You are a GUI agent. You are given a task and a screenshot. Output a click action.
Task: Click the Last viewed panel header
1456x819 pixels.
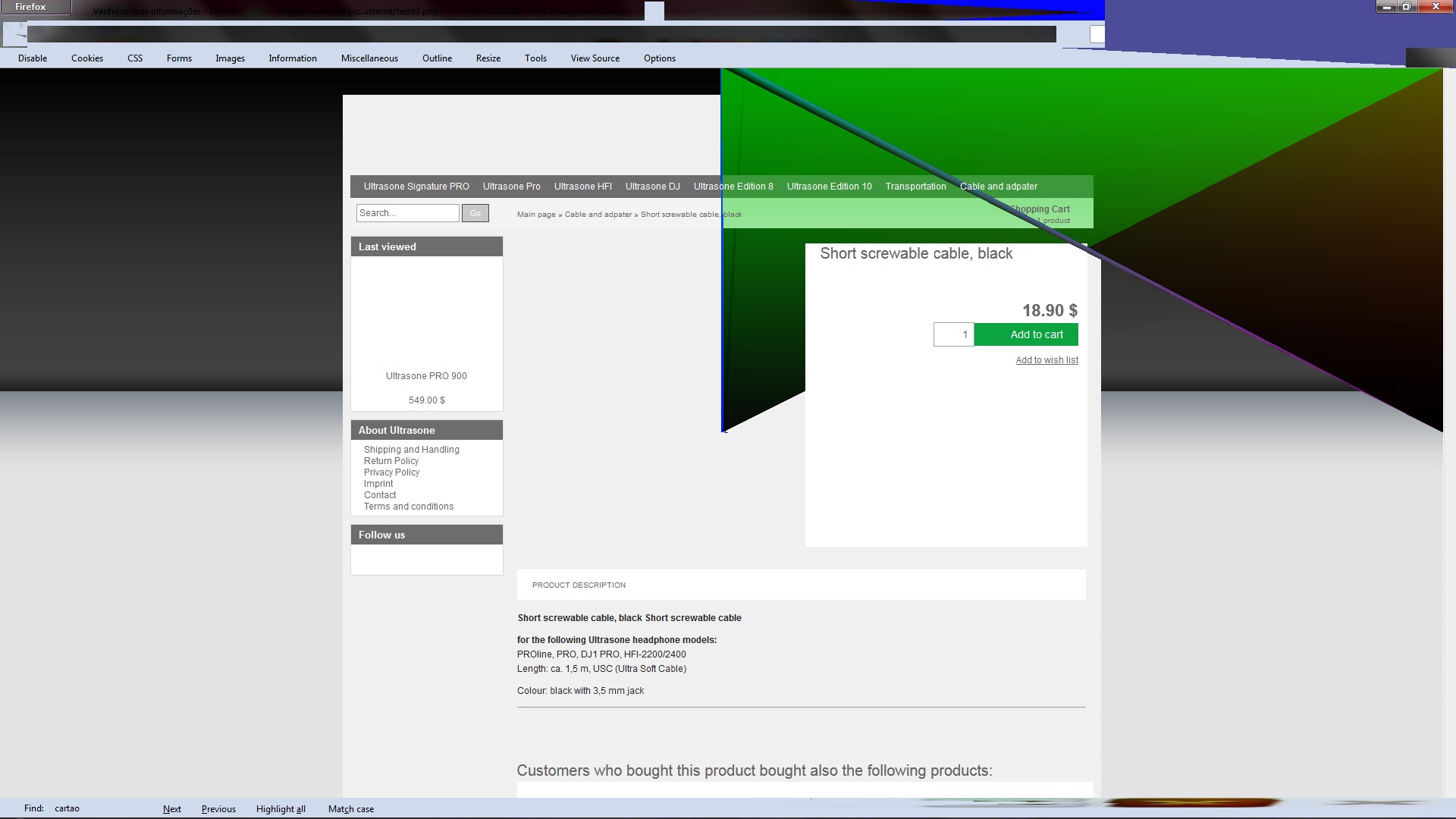(427, 246)
